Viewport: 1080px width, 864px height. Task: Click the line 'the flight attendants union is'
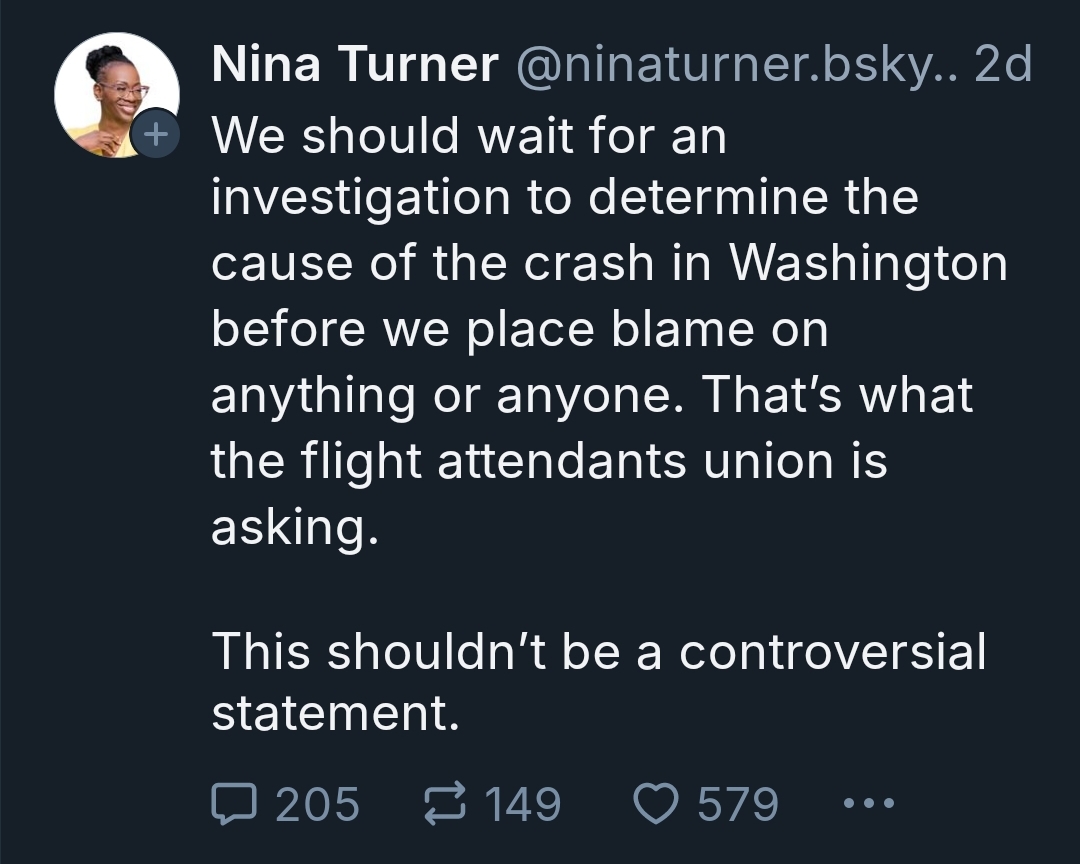pyautogui.click(x=549, y=462)
